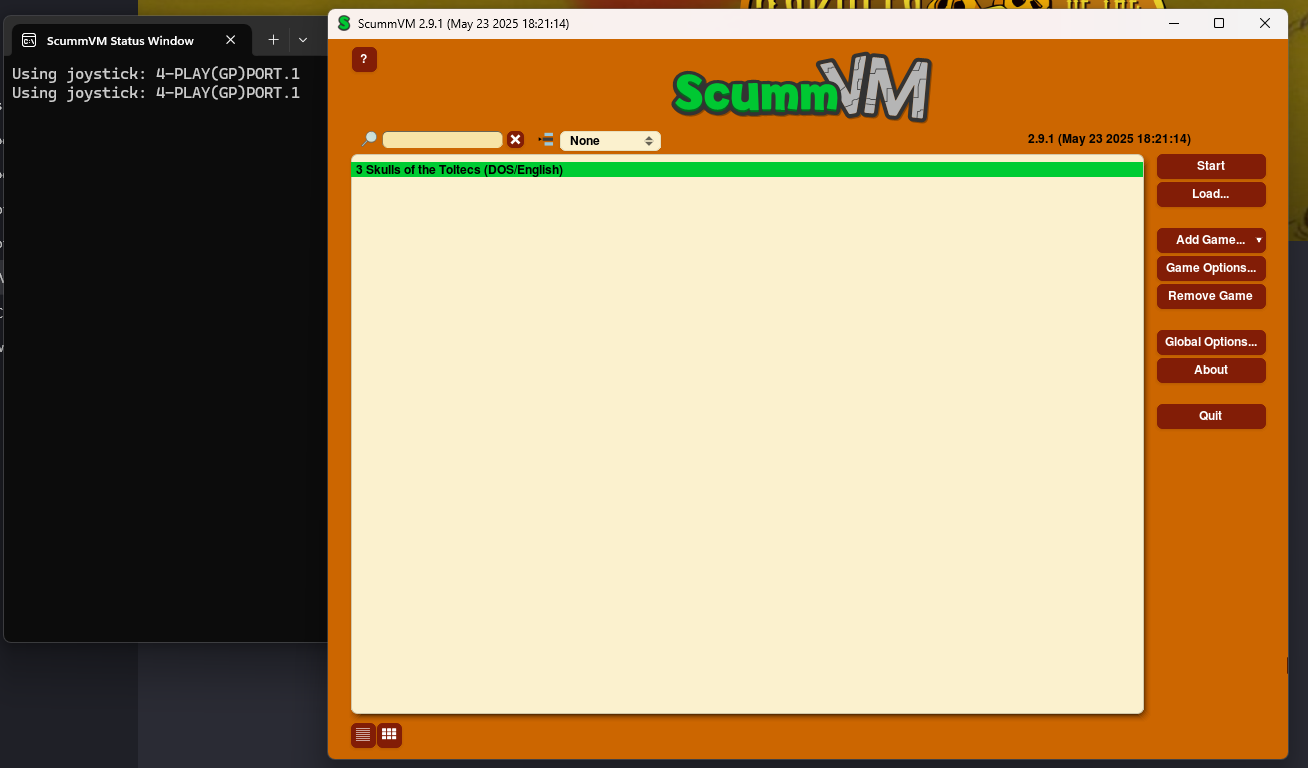Click the version text 2.9.1 label
The image size is (1308, 768).
pyautogui.click(x=1109, y=139)
